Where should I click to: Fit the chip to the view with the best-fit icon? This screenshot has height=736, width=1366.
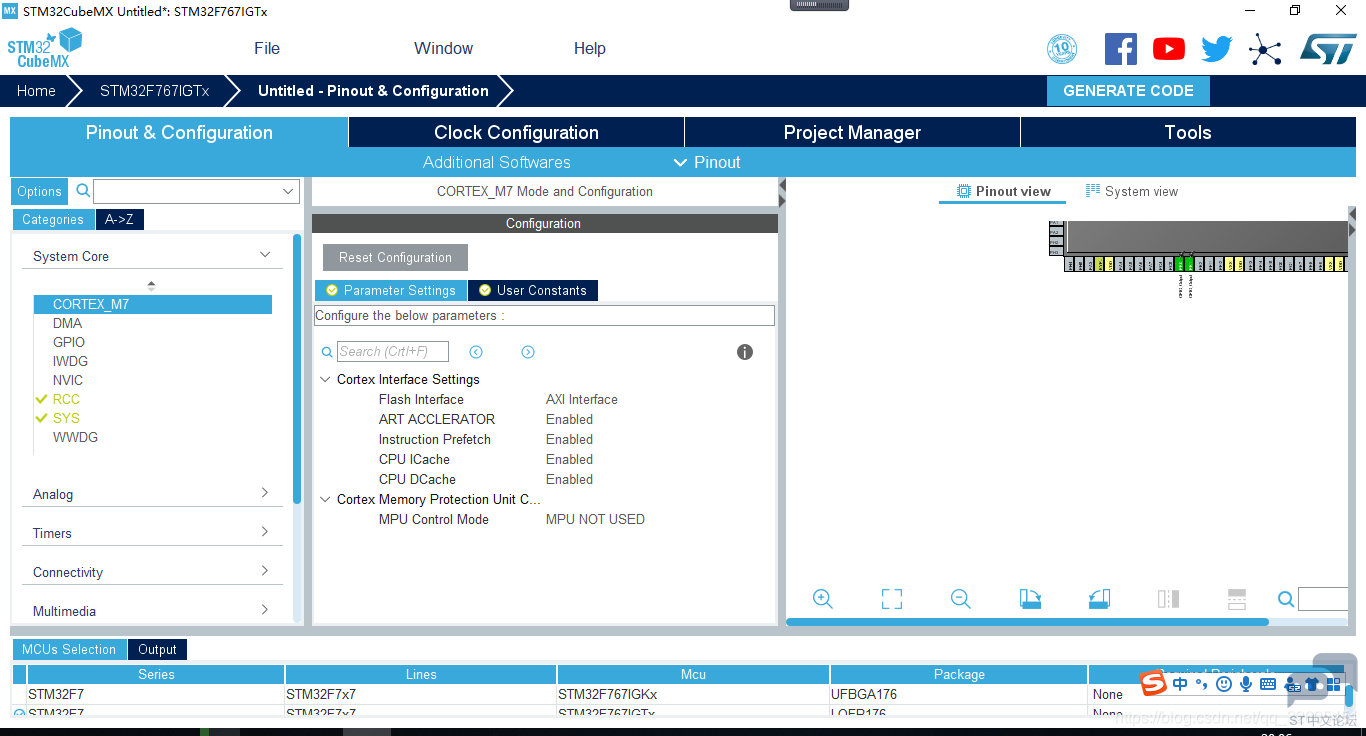pyautogui.click(x=892, y=599)
